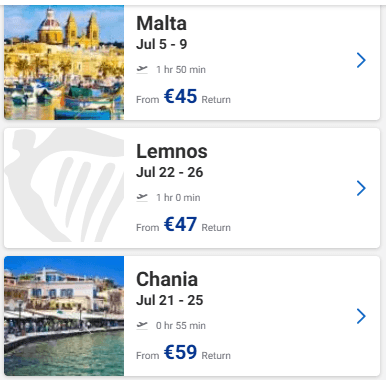Screen dimensions: 386x380
Task: Click the Jul 5 - 9 dates
Action: click(162, 44)
